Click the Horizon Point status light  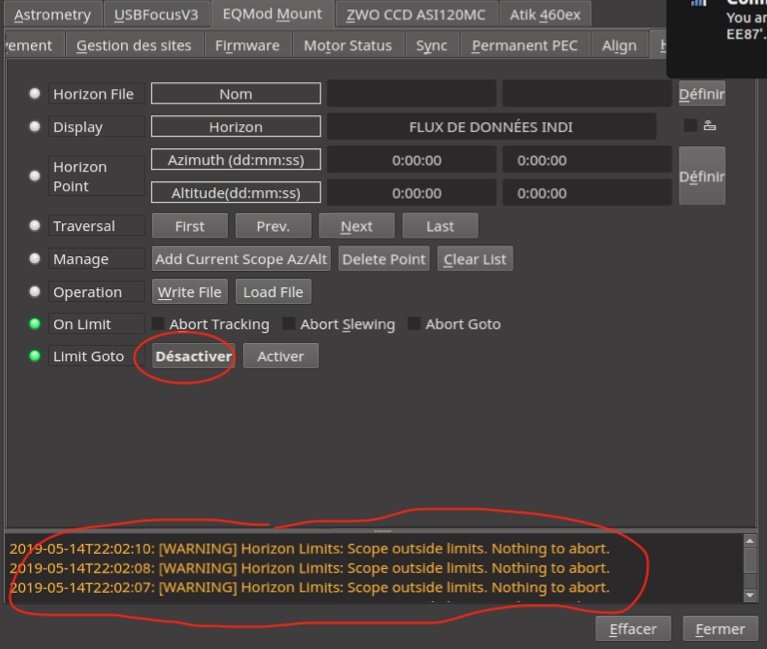[35, 176]
